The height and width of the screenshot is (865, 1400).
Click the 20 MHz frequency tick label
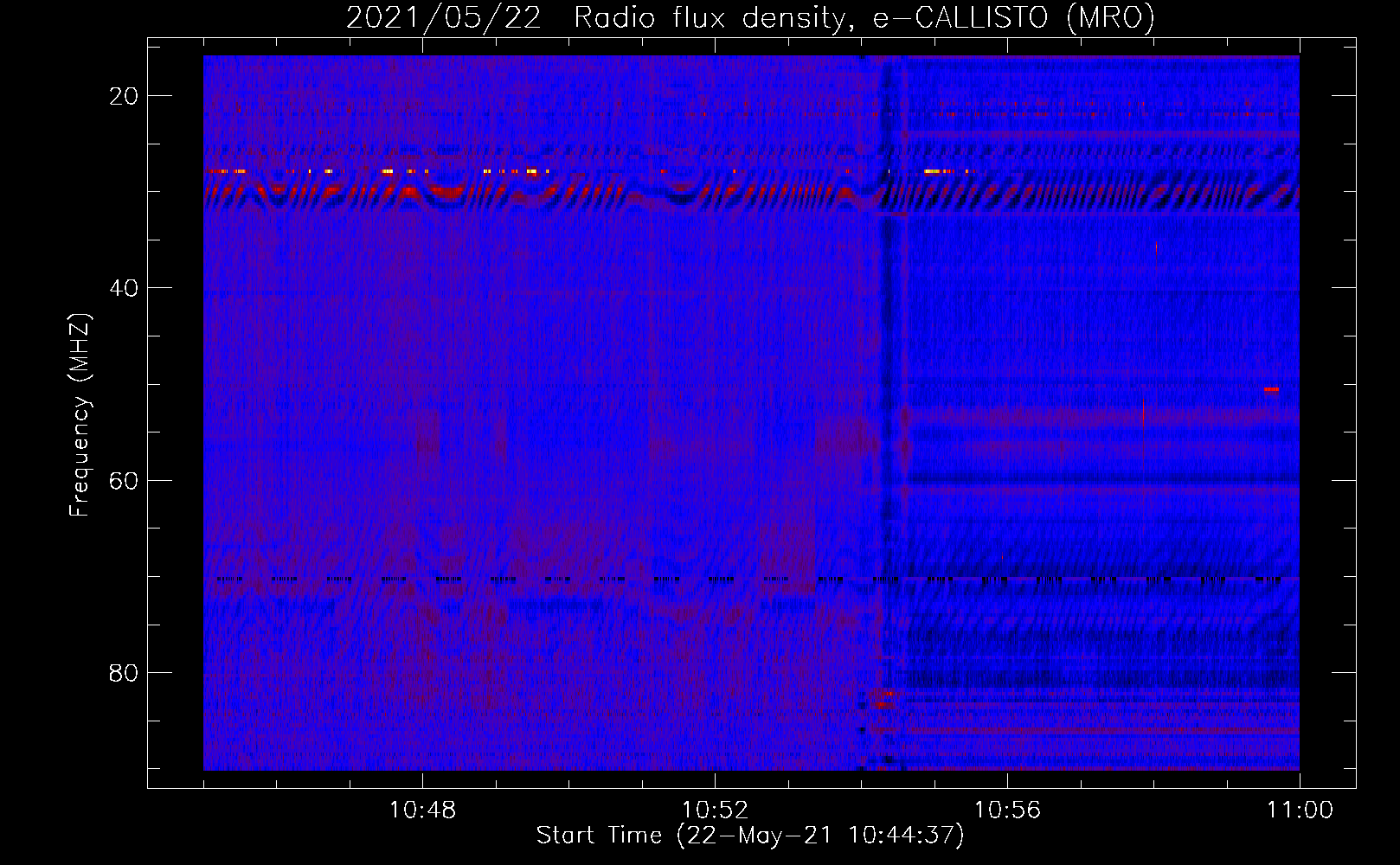[x=124, y=96]
